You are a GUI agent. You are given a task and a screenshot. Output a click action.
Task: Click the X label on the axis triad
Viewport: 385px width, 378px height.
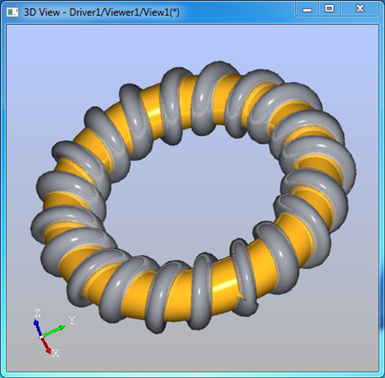56,353
